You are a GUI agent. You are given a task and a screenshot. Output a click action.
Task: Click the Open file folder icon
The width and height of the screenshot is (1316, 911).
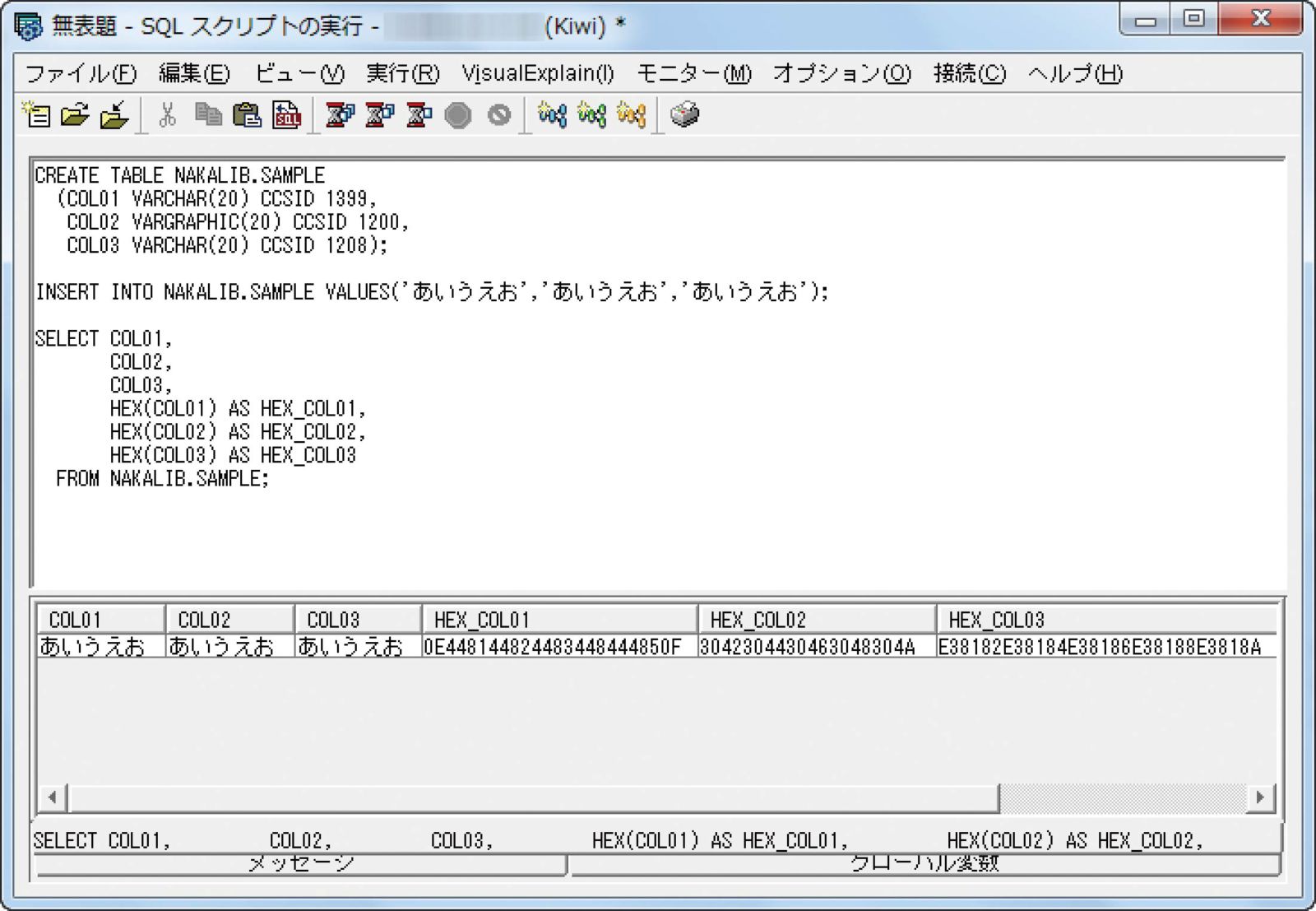pos(76,115)
